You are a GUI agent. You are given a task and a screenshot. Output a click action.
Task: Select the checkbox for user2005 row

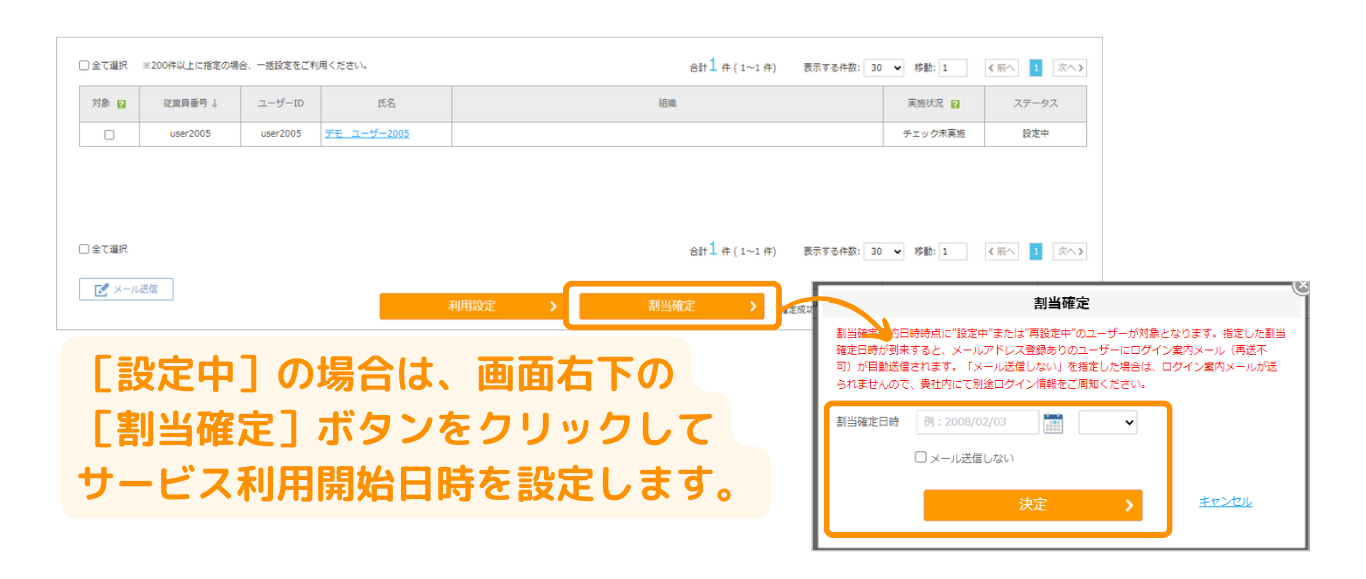(109, 135)
